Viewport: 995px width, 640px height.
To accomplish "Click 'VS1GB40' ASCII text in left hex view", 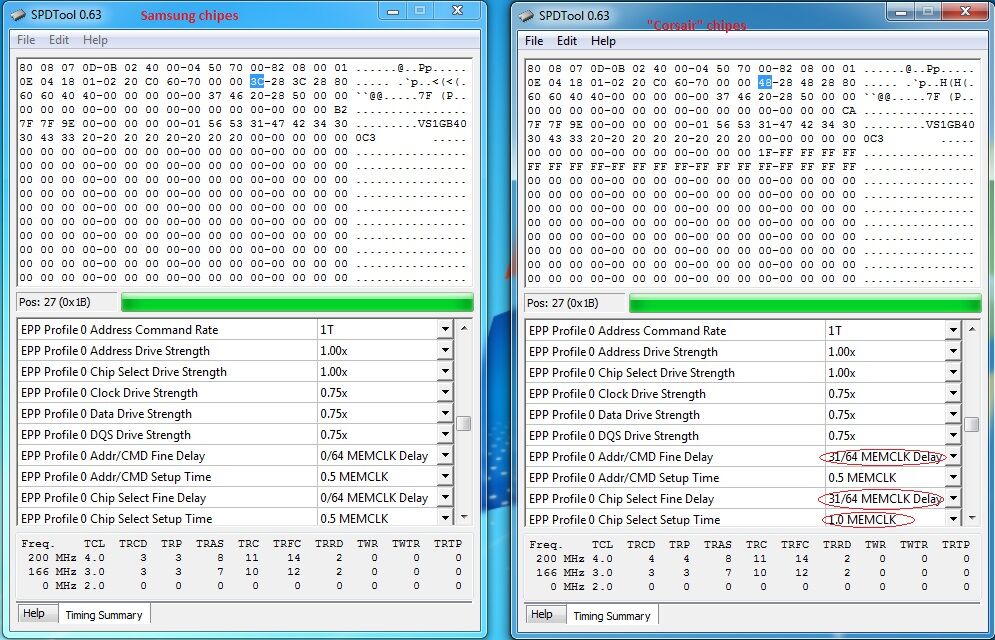I will [442, 124].
